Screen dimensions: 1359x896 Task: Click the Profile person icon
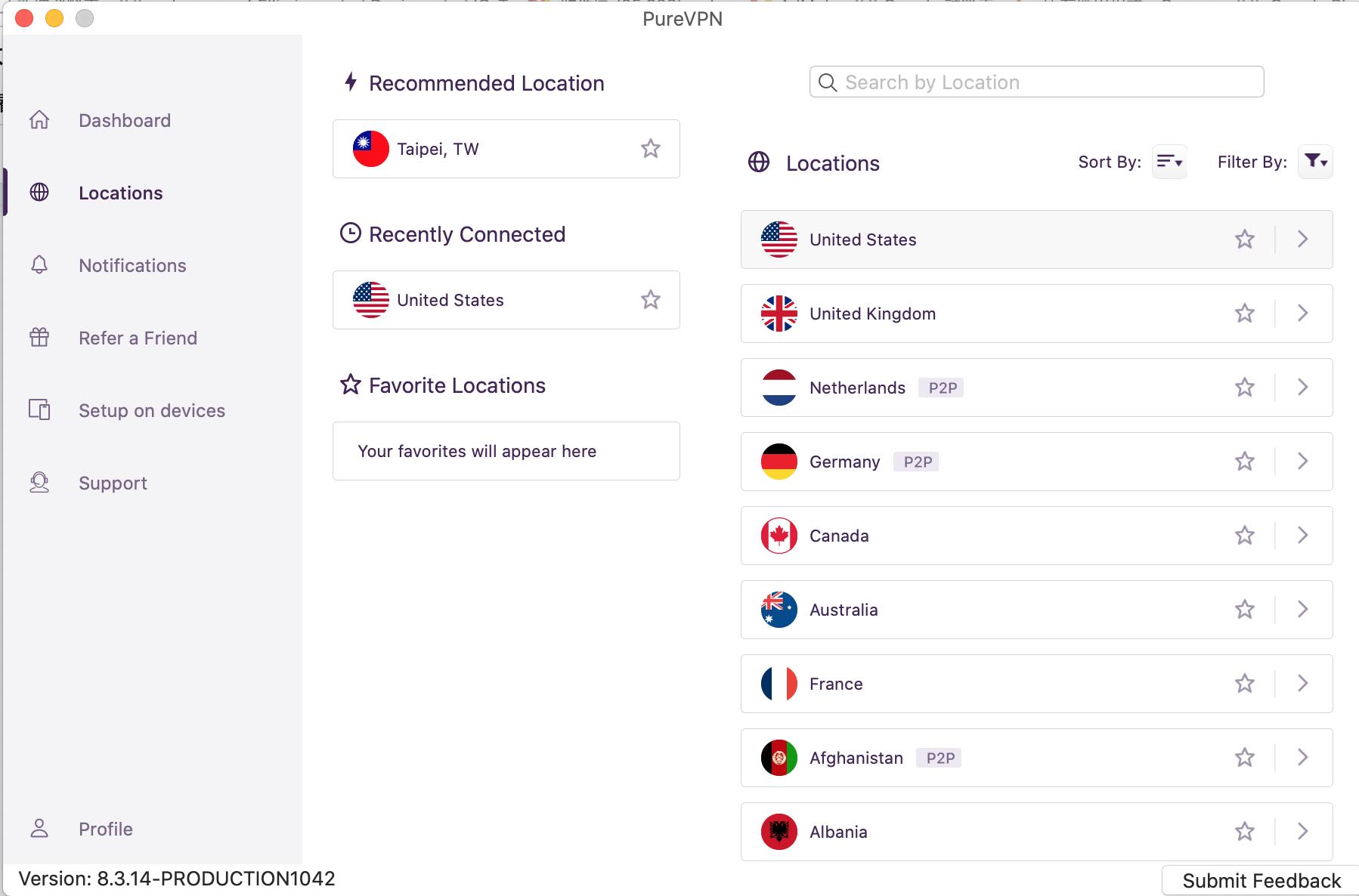(x=39, y=829)
